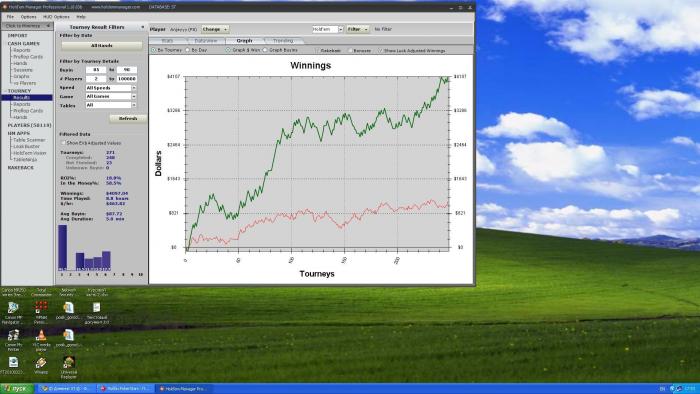Collapse the TOURNEY tree section
This screenshot has width=700, height=394.
click(4, 91)
